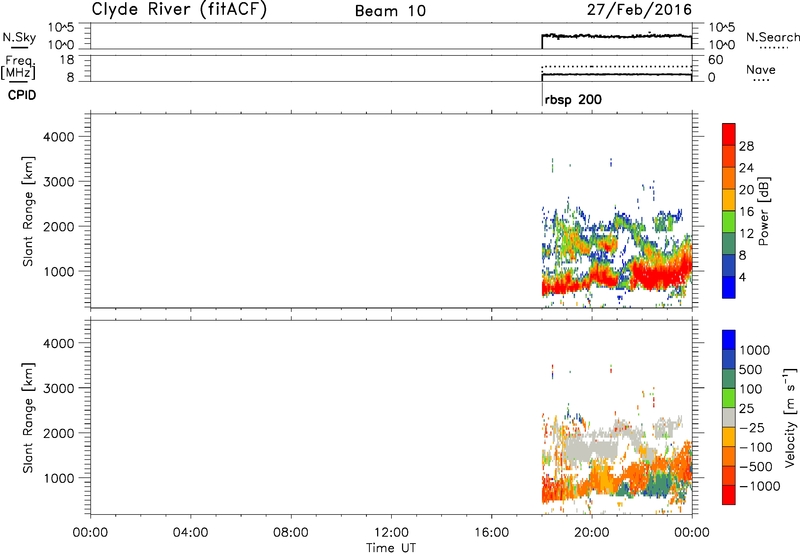Click the '3000' tick on velocity panel axis
The height and width of the screenshot is (554, 800).
59,388
